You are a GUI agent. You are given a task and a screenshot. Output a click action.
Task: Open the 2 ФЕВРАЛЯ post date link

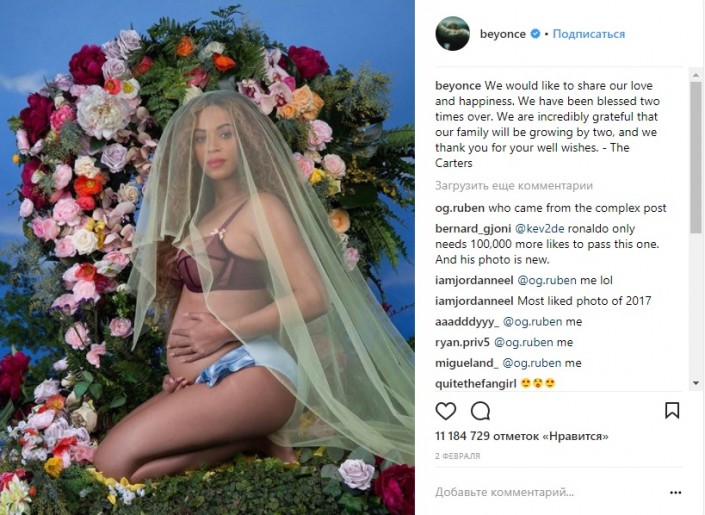tap(458, 456)
